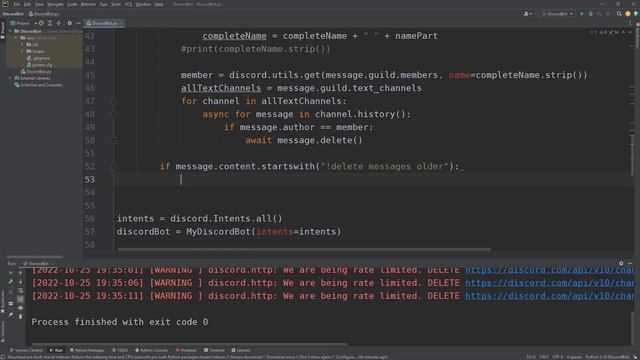Open the Code menu

(x=72, y=4)
